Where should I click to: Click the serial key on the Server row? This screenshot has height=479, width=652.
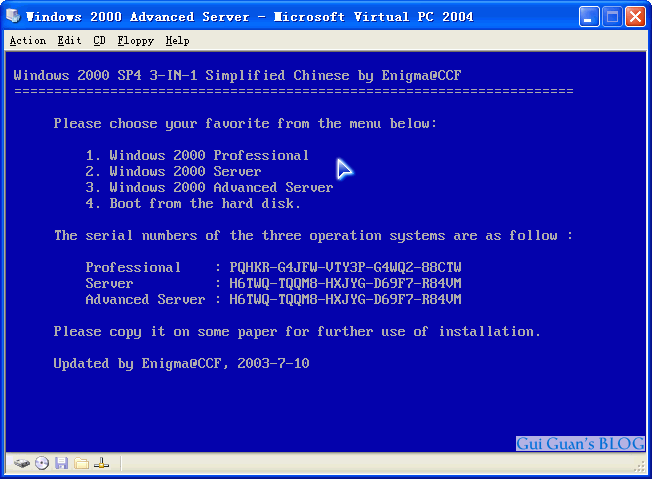click(x=345, y=284)
